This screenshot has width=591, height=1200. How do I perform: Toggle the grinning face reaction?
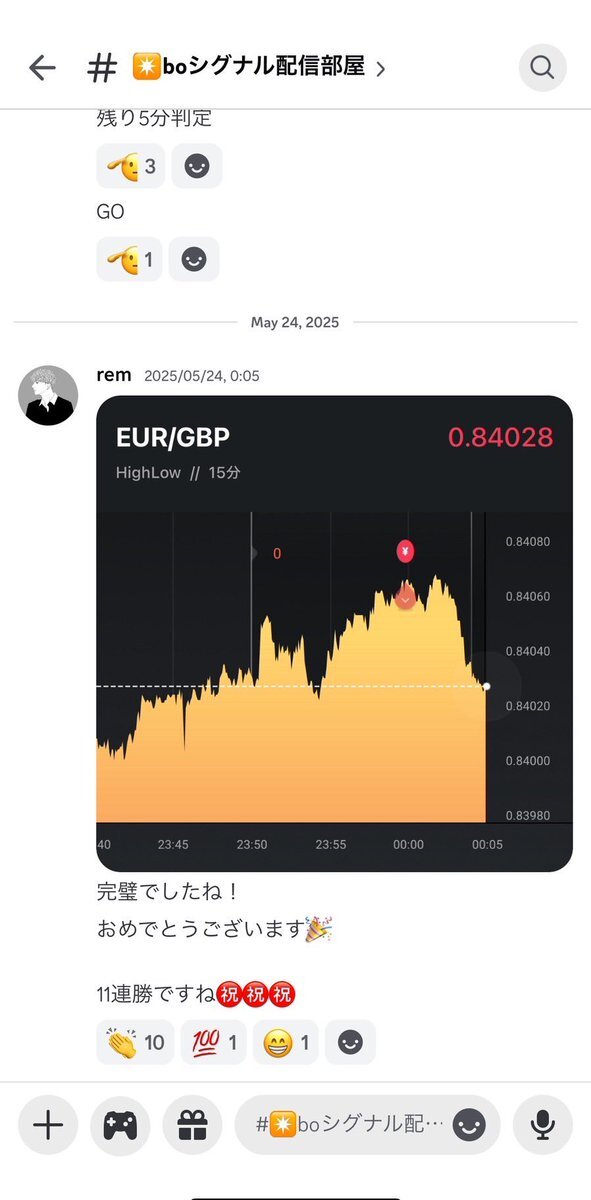[285, 1042]
